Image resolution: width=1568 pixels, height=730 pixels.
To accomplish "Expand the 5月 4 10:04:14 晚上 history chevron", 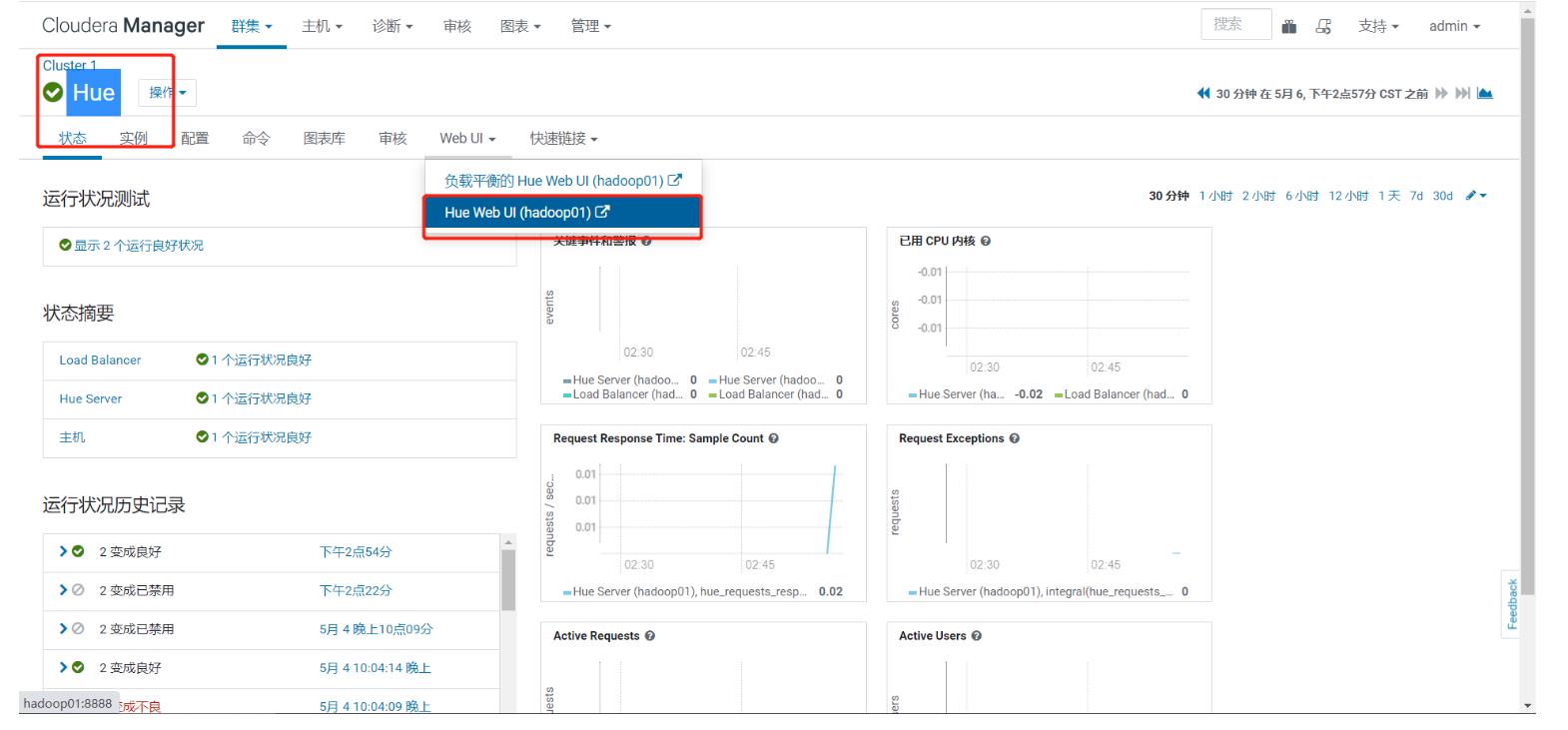I will tap(63, 667).
